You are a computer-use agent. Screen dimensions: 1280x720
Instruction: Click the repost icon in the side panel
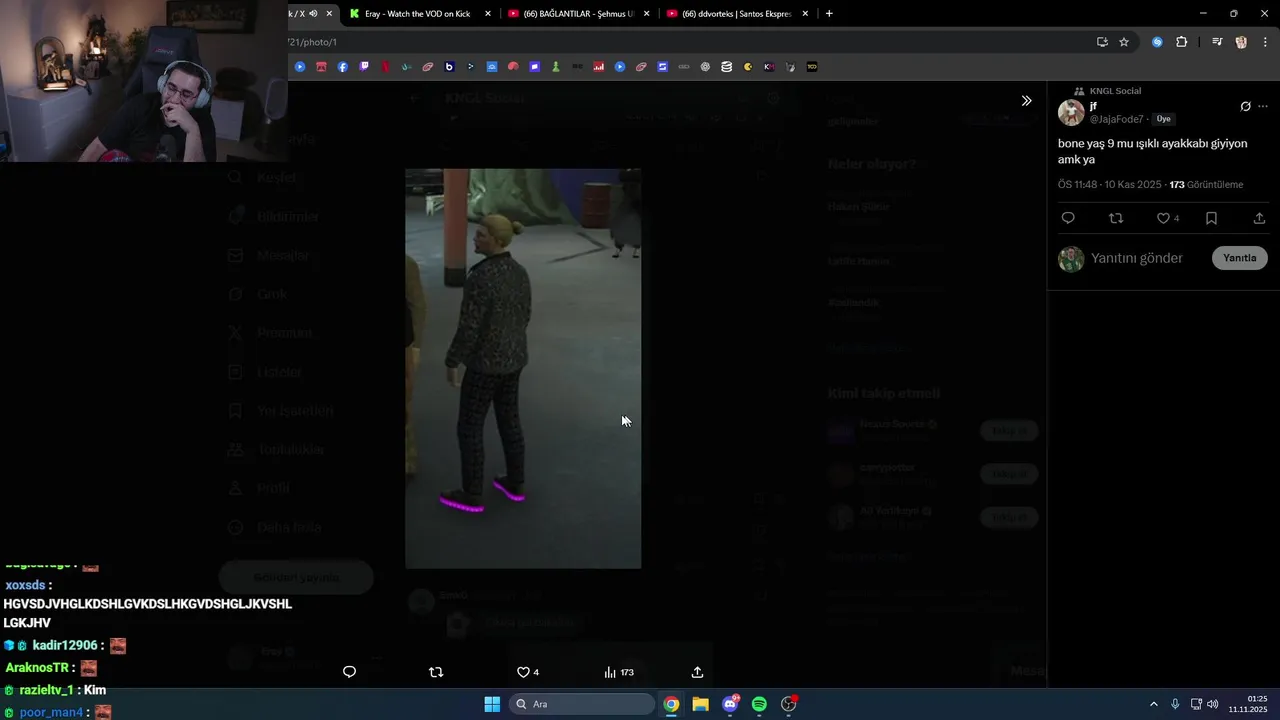click(x=1116, y=218)
